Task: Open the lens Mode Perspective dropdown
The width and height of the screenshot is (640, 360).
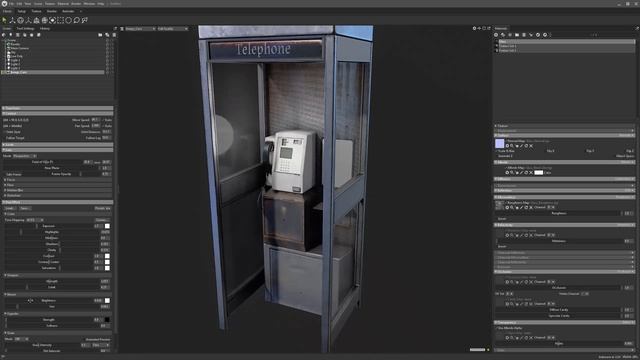Action: click(x=24, y=156)
